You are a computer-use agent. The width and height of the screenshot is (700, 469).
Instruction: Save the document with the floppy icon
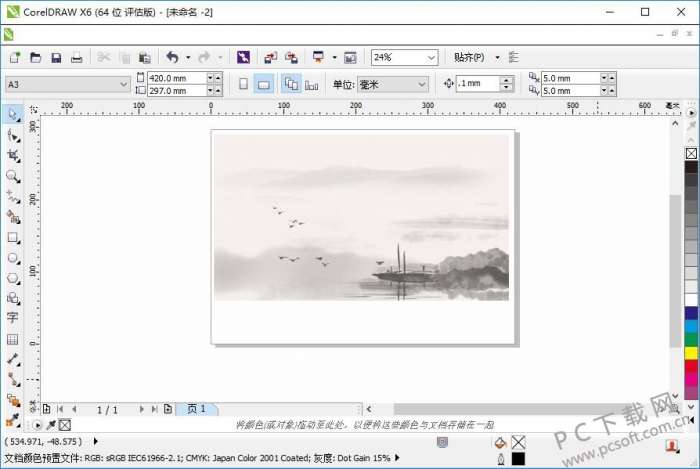pyautogui.click(x=56, y=58)
